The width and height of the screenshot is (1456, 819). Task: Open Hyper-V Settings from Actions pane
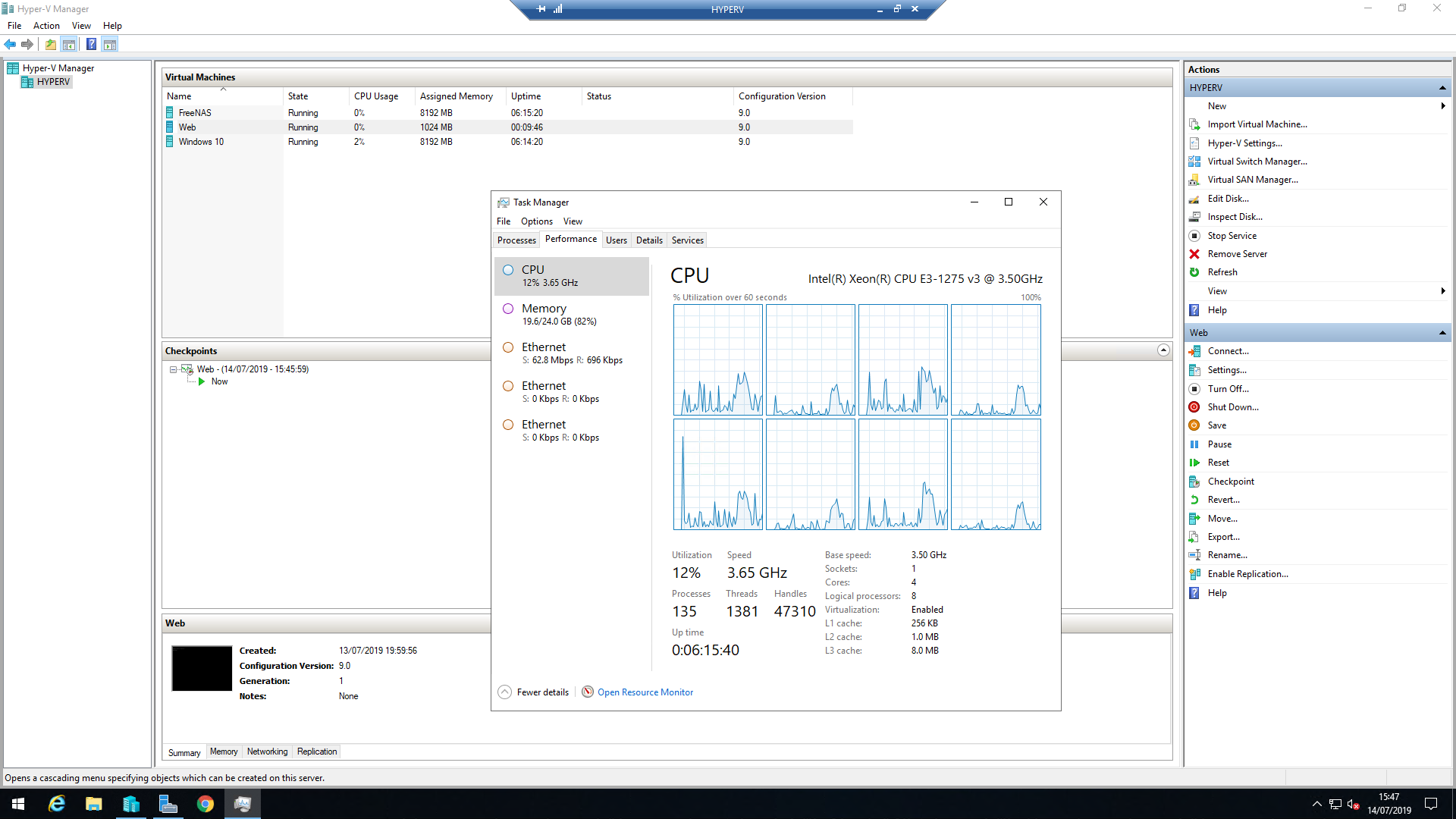[x=1244, y=143]
